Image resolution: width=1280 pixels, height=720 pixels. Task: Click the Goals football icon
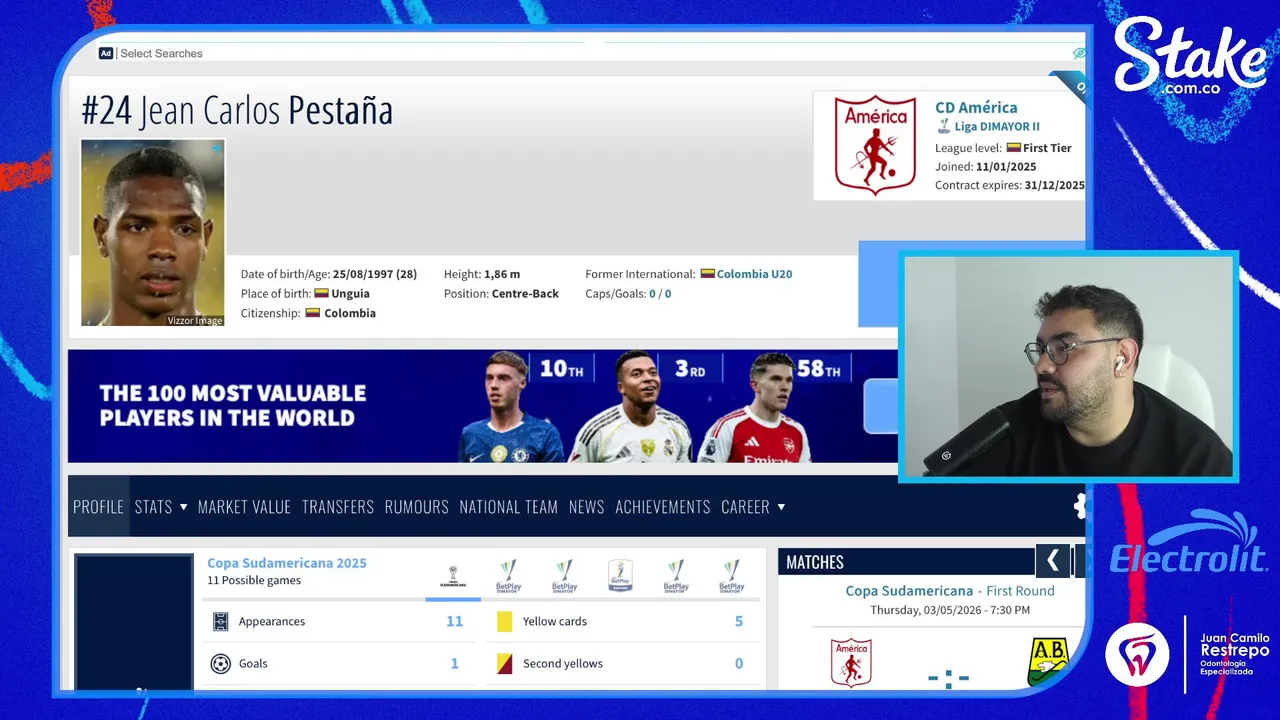(x=221, y=664)
